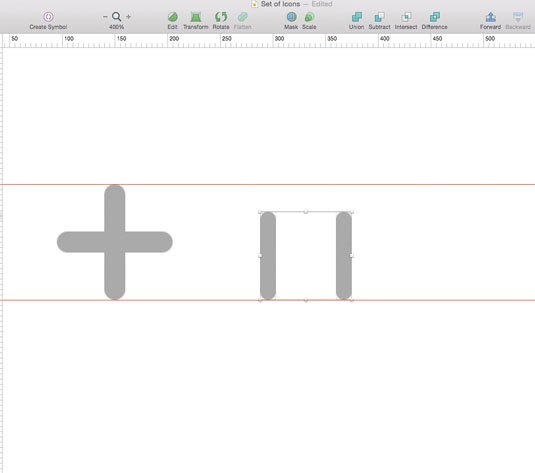Click the Create Symbol icon
The width and height of the screenshot is (535, 473).
pos(48,17)
